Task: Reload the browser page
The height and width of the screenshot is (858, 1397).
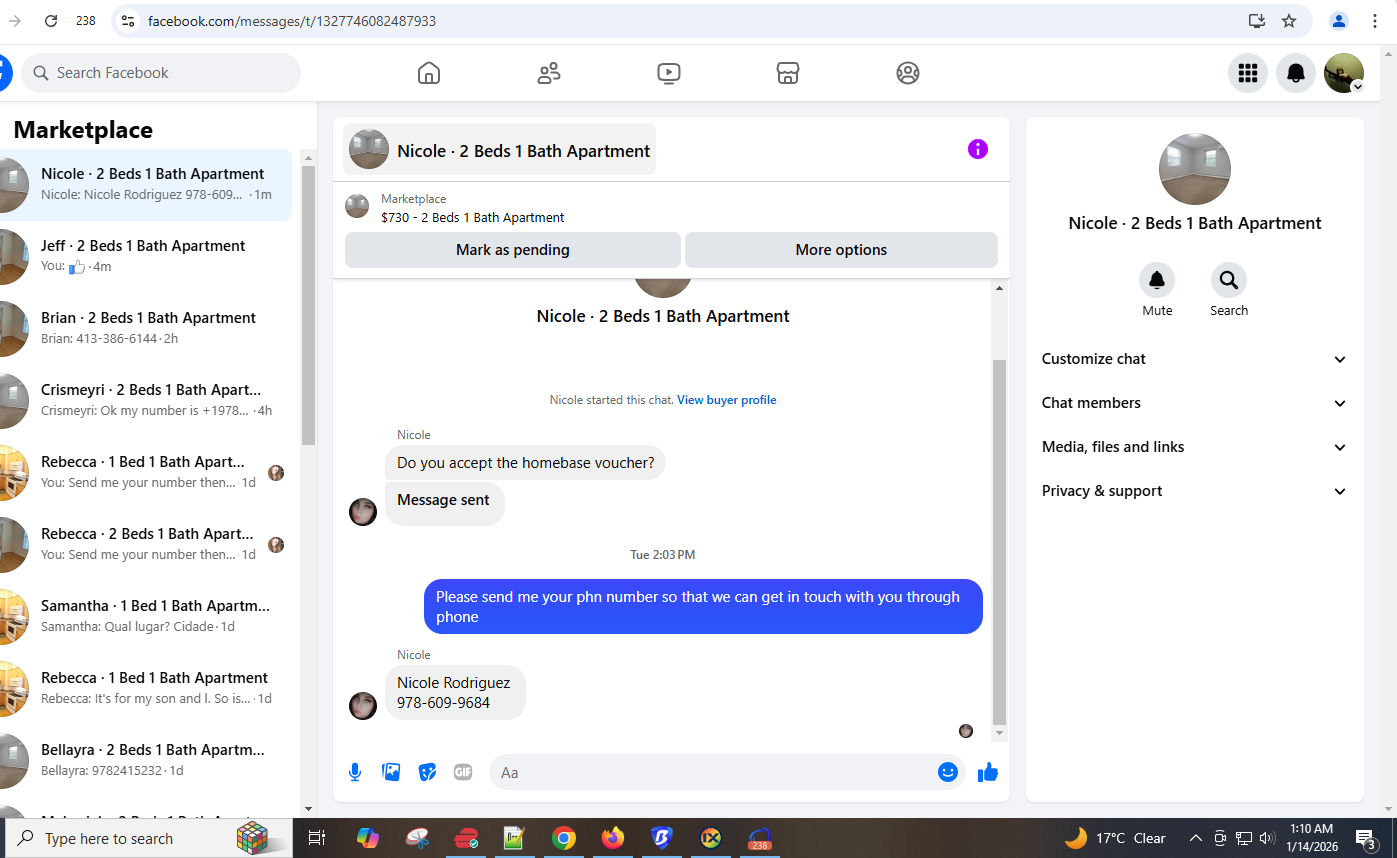Action: coord(51,21)
